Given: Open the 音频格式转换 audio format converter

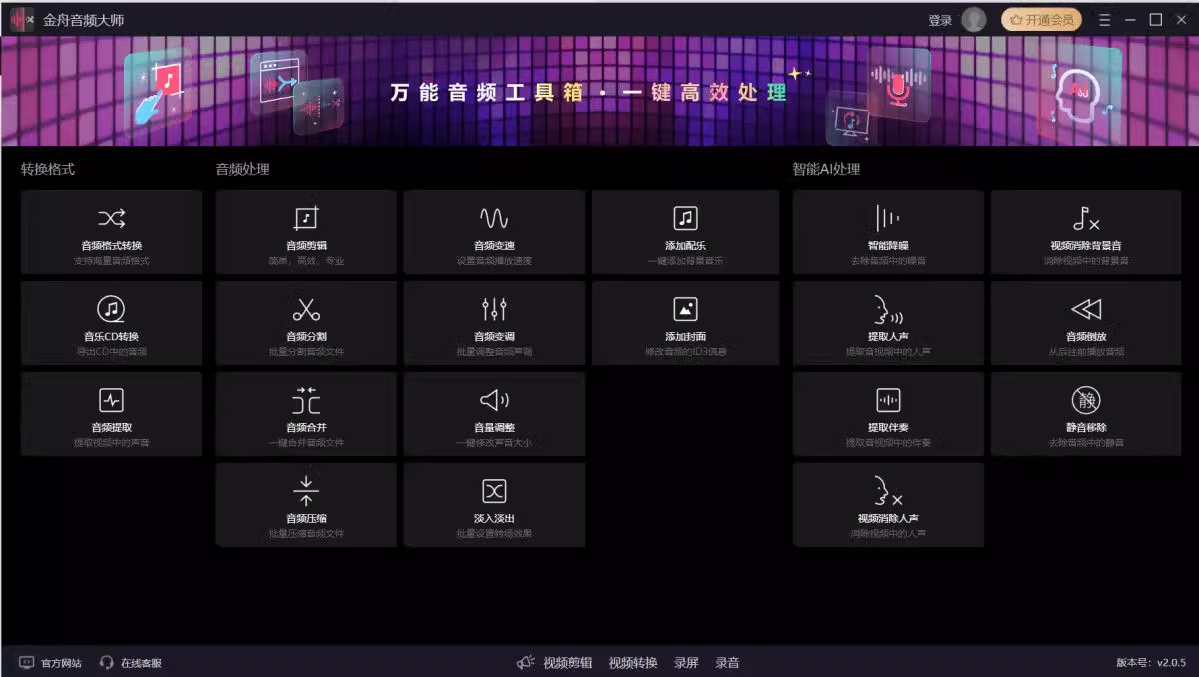Looking at the screenshot, I should [x=112, y=232].
